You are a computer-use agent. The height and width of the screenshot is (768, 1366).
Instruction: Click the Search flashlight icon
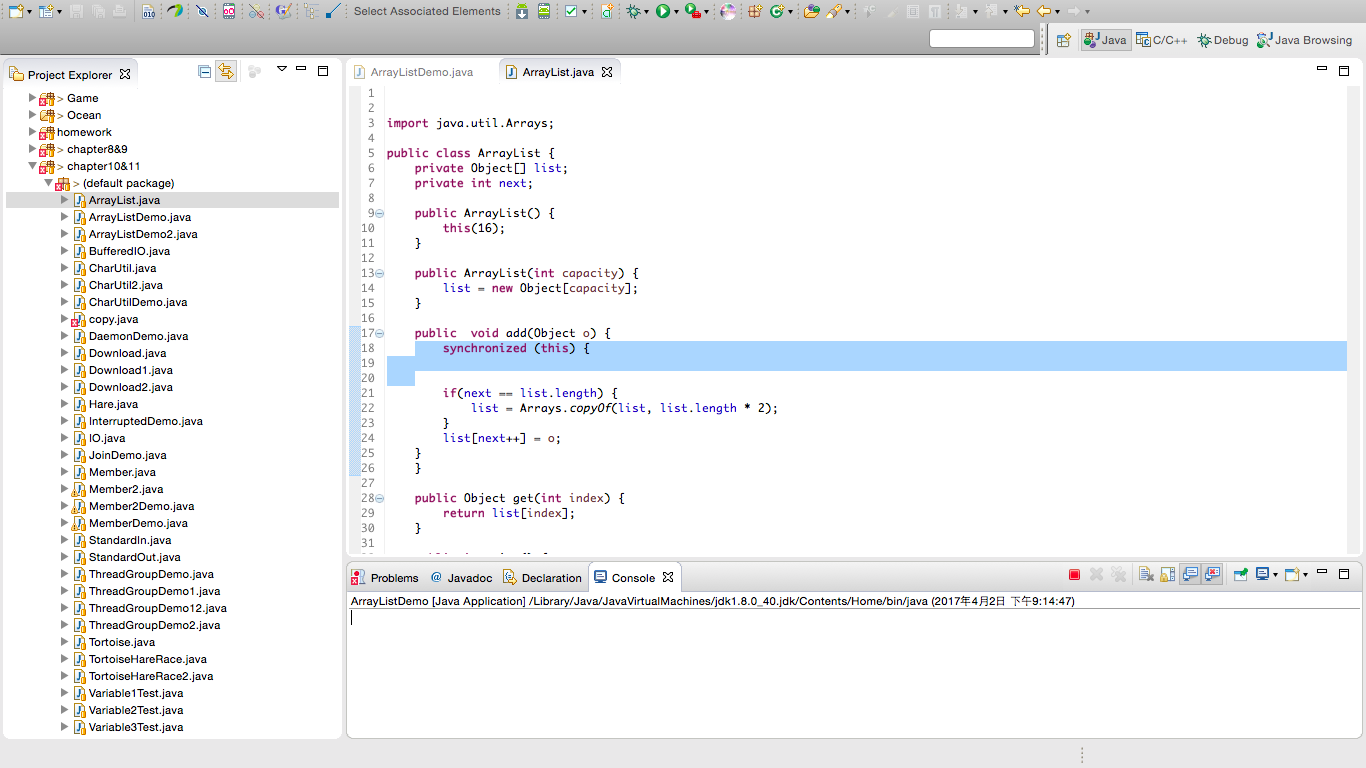833,11
